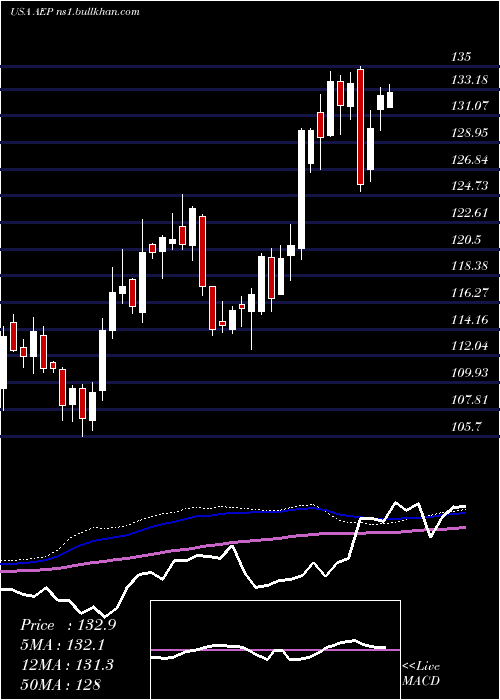Click the 131.07 price axis label

tap(469, 106)
